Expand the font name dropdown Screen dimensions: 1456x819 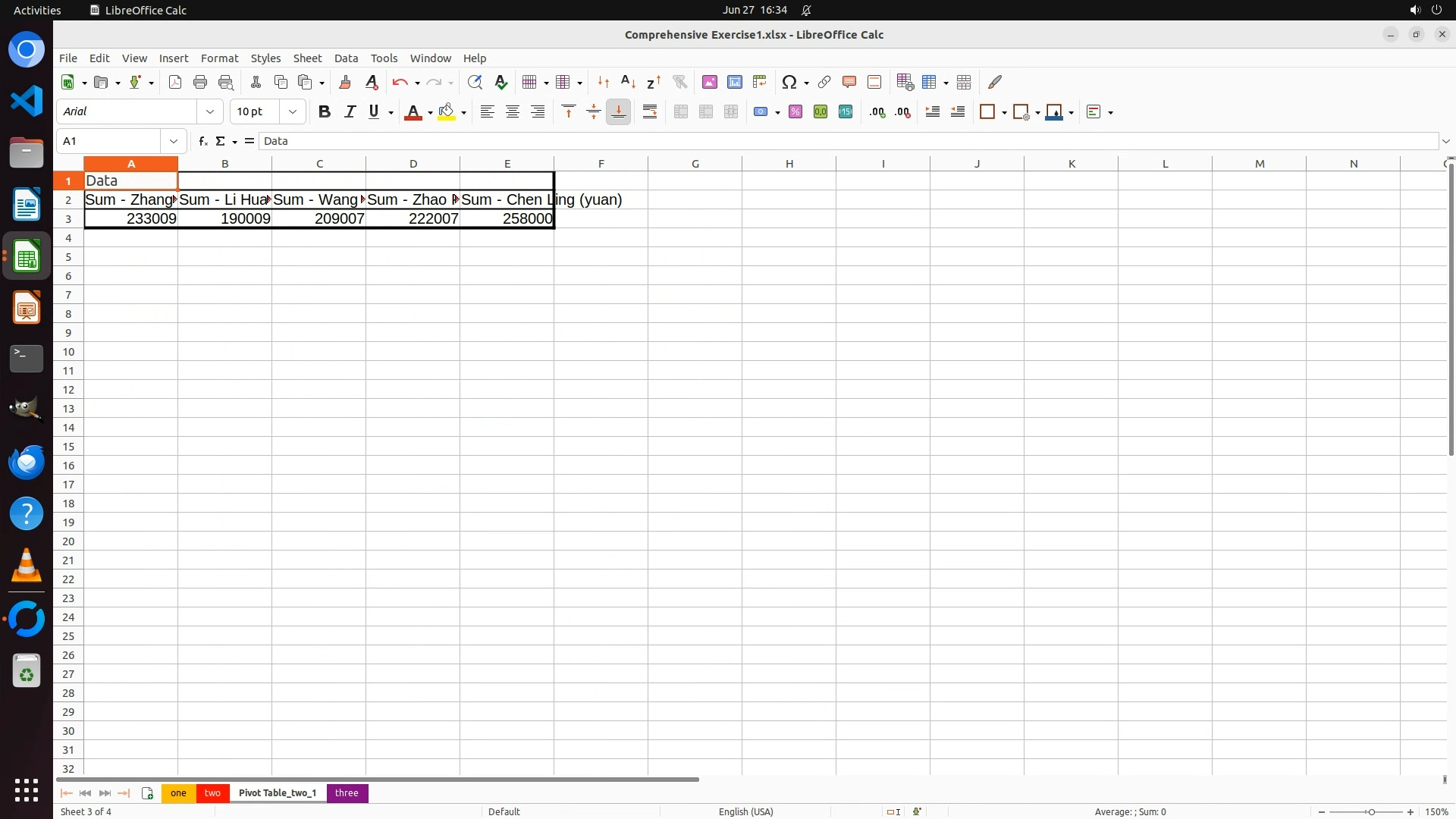coord(210,112)
